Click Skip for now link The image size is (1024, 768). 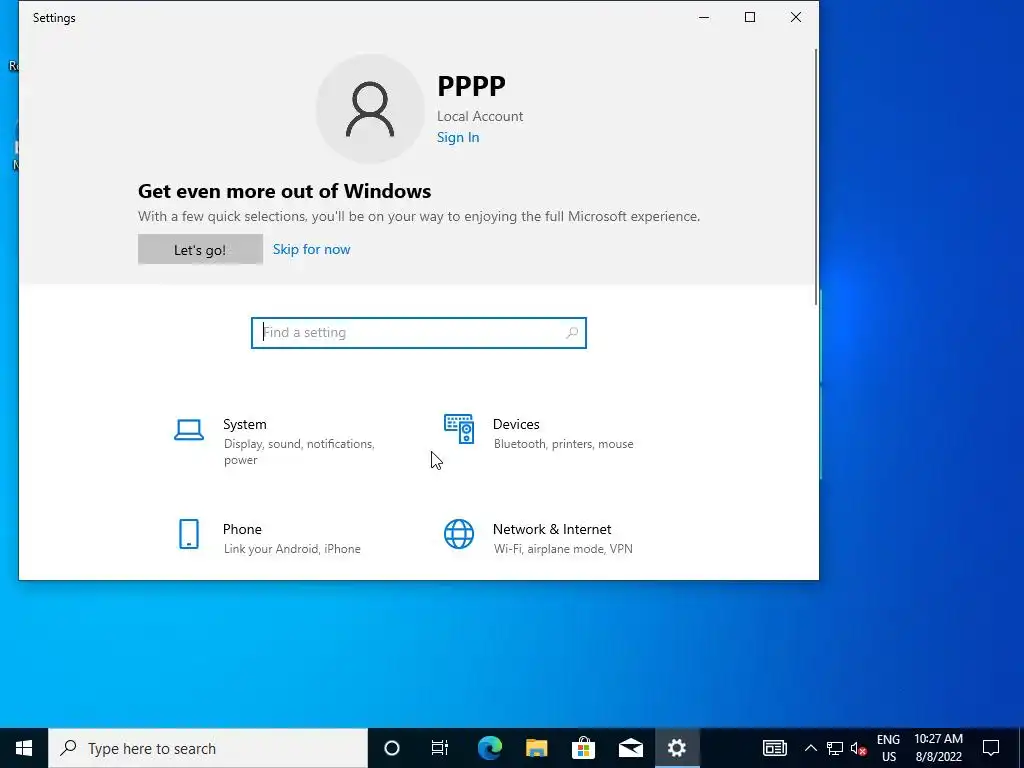pyautogui.click(x=312, y=249)
